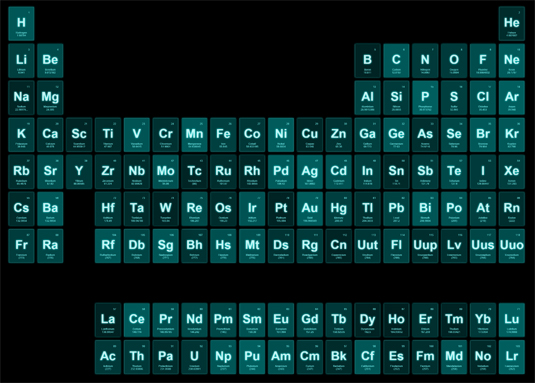535x383 pixels.
Task: Click the Fluorine (F) tile
Action: pos(483,61)
